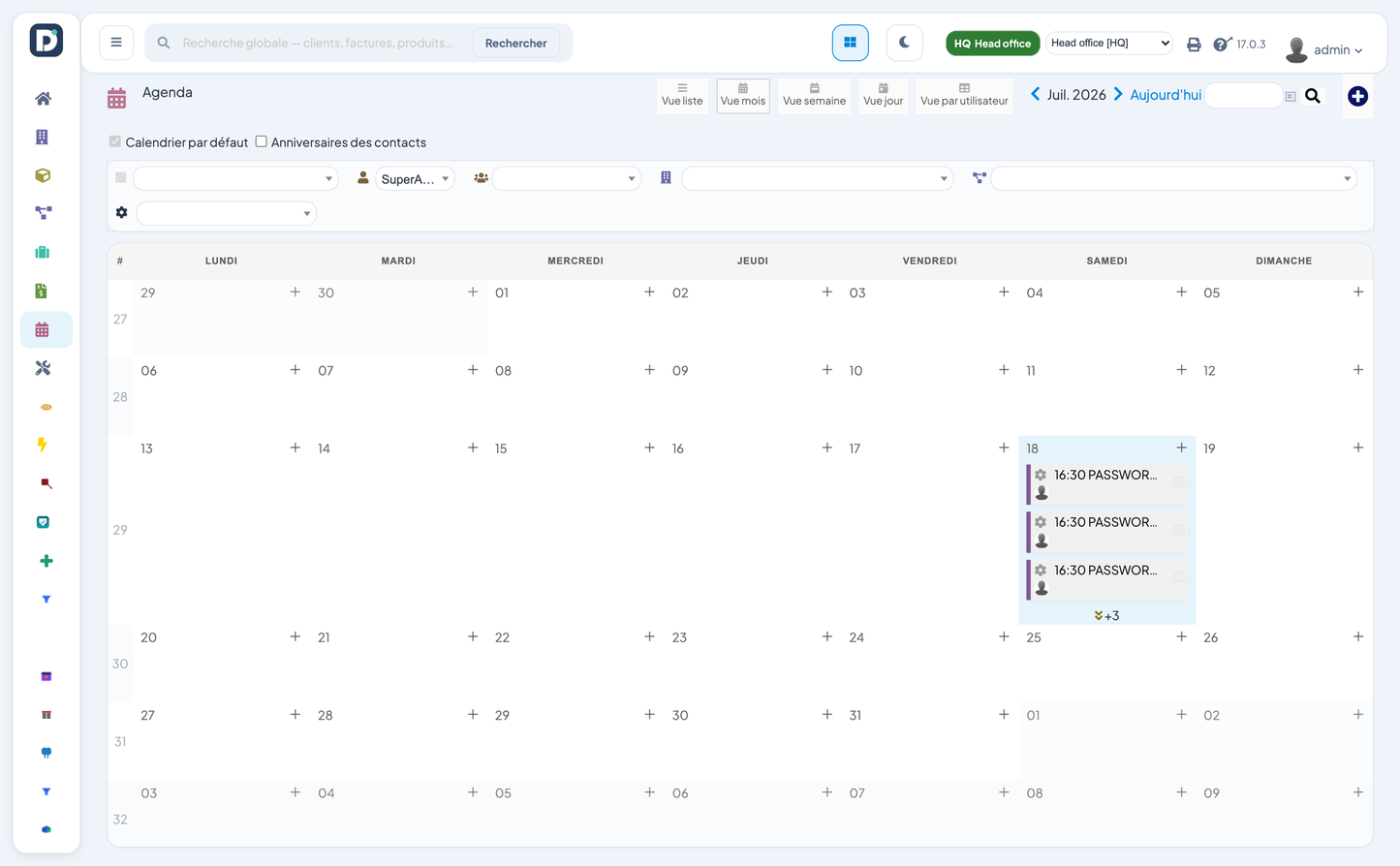The image size is (1400, 866).
Task: Click the Agenda page title
Action: [168, 92]
